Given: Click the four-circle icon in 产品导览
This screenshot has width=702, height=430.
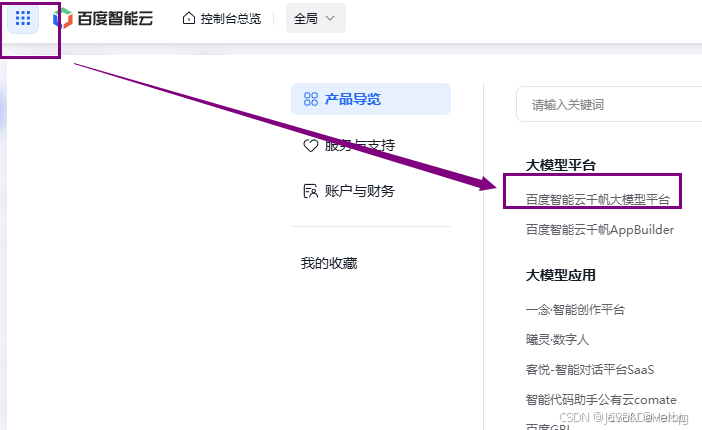Looking at the screenshot, I should (x=311, y=99).
